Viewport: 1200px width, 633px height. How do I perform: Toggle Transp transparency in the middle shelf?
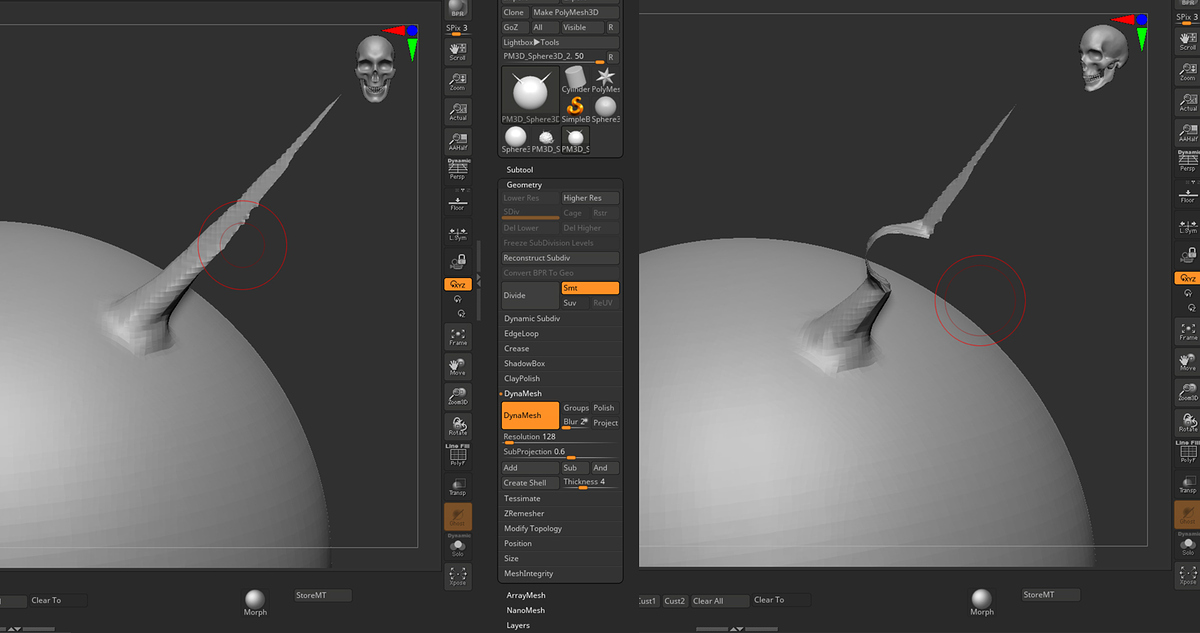[457, 486]
